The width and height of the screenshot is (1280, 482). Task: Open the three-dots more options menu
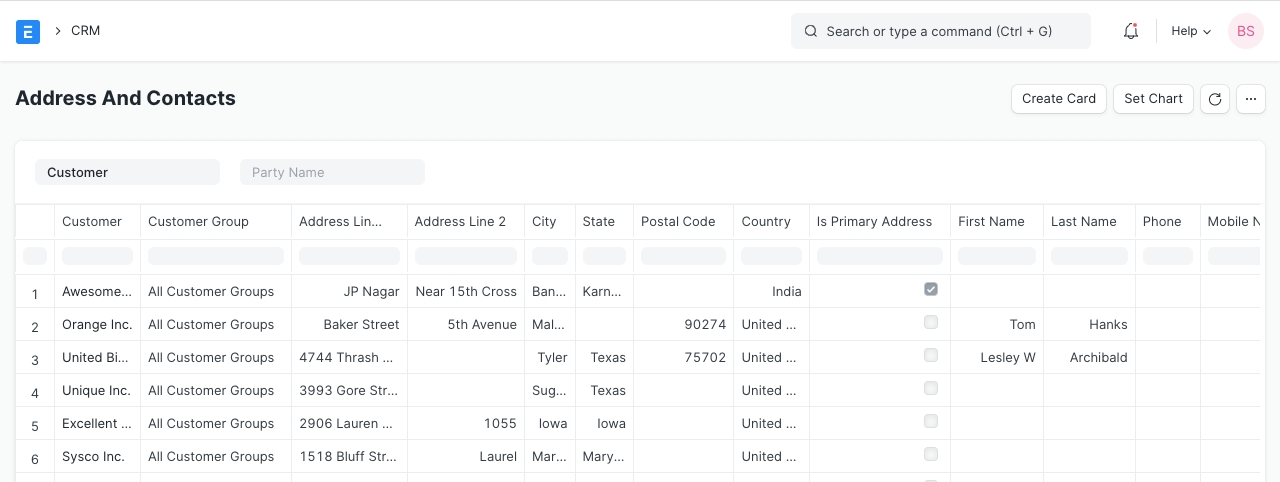point(1250,99)
